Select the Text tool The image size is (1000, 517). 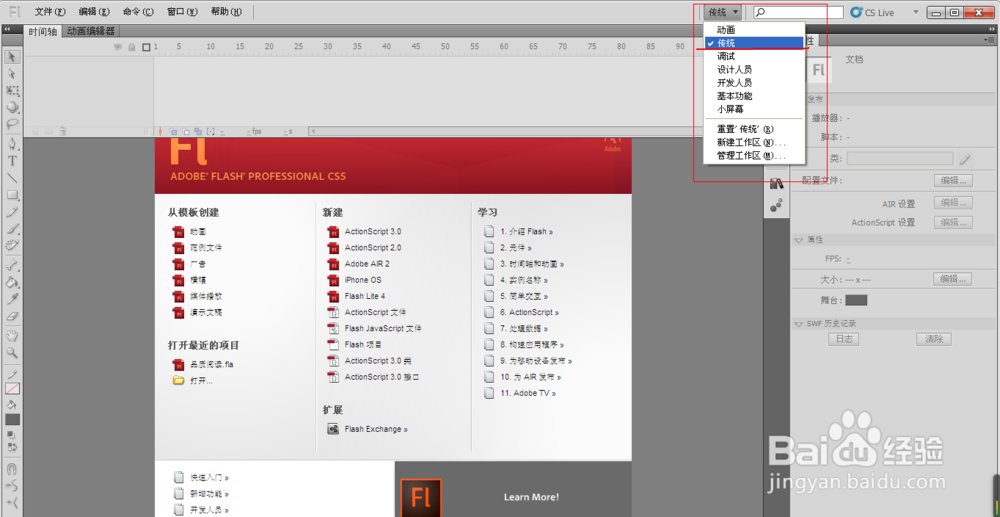pos(12,161)
